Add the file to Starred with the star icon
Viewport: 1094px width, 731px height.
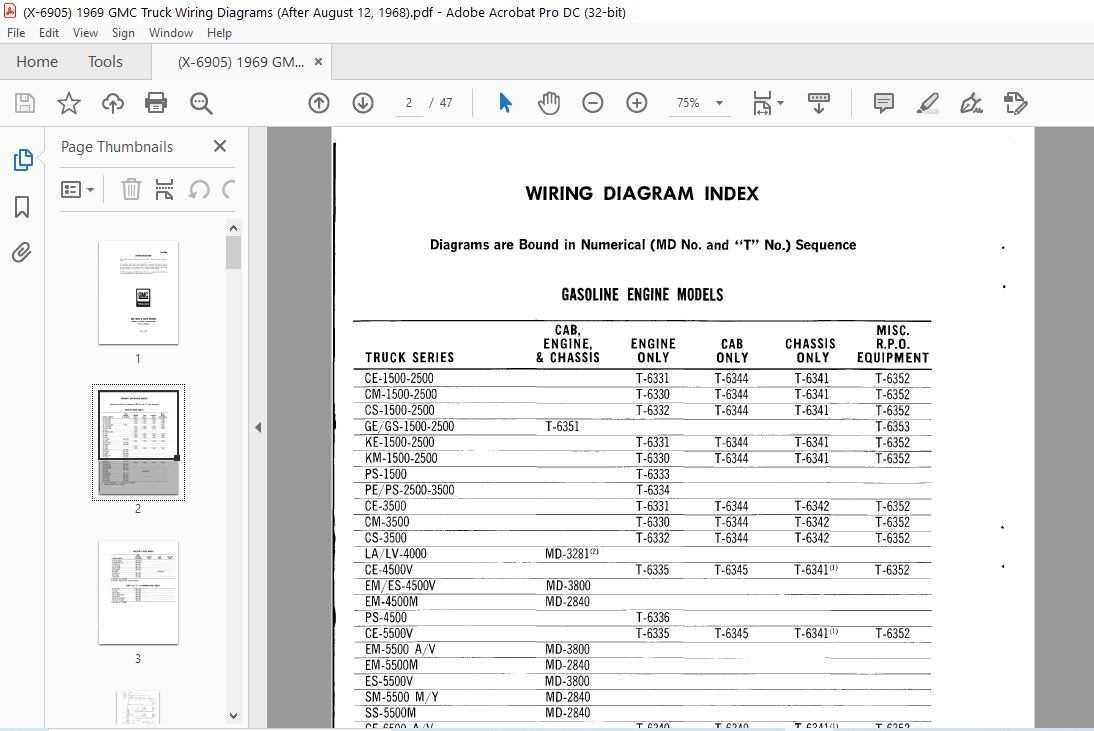68,103
